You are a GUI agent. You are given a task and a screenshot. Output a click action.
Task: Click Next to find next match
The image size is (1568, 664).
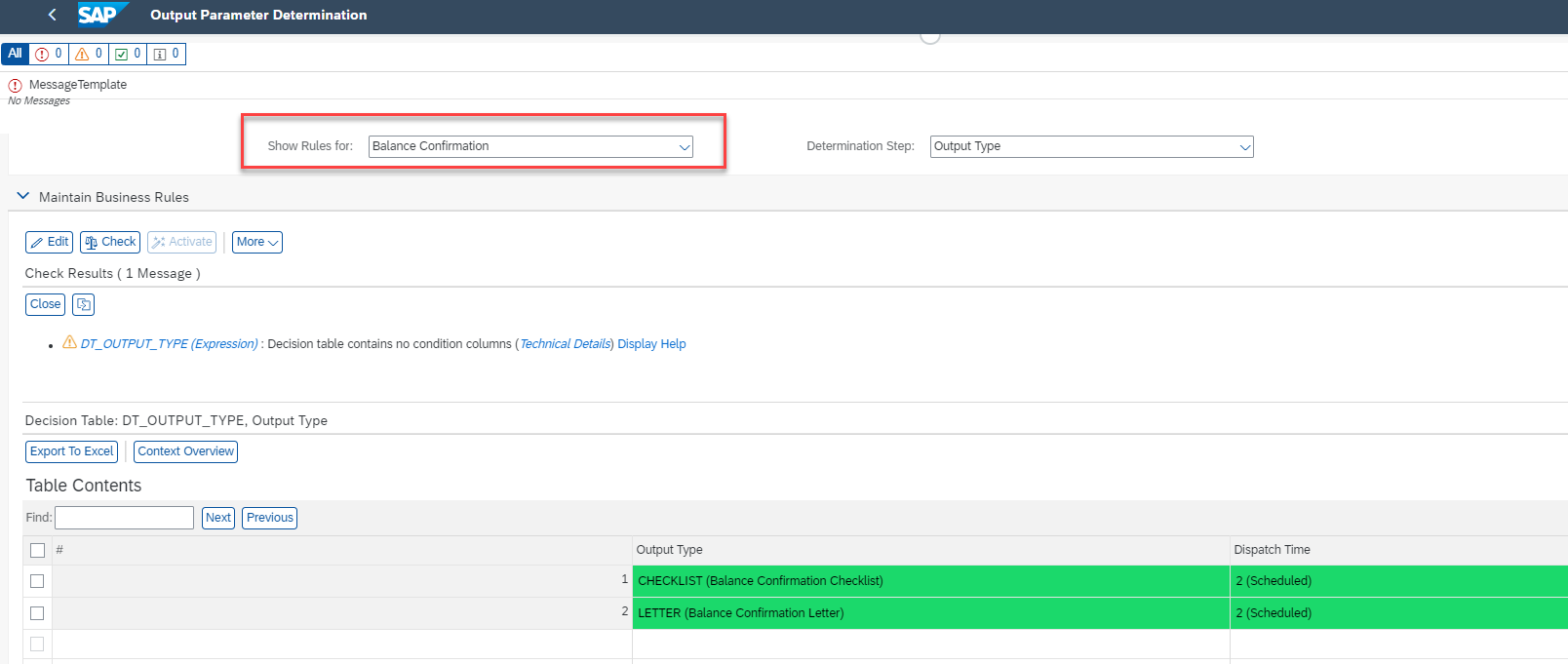point(218,518)
